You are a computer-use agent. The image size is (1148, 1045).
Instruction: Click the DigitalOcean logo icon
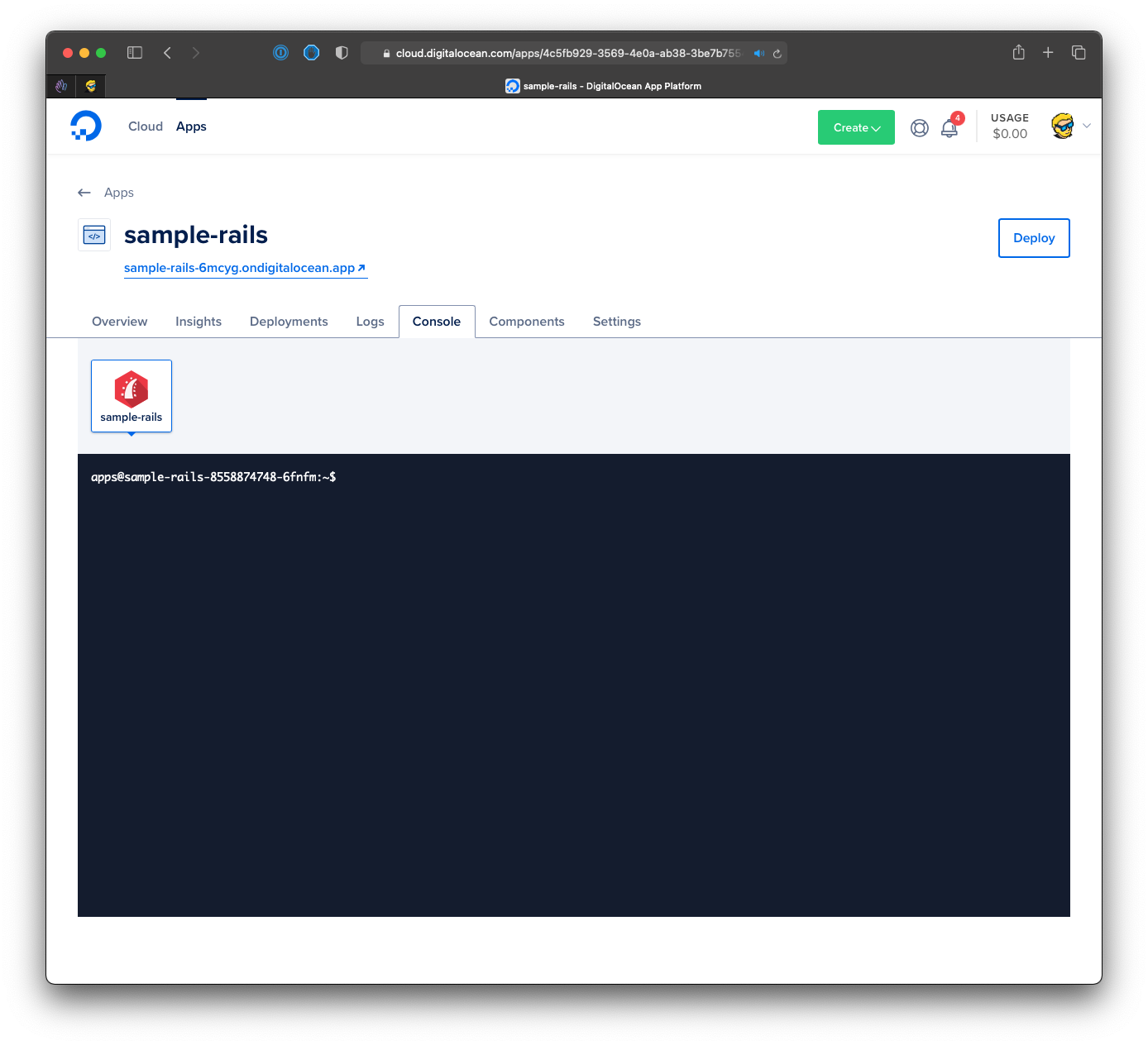pyautogui.click(x=86, y=126)
